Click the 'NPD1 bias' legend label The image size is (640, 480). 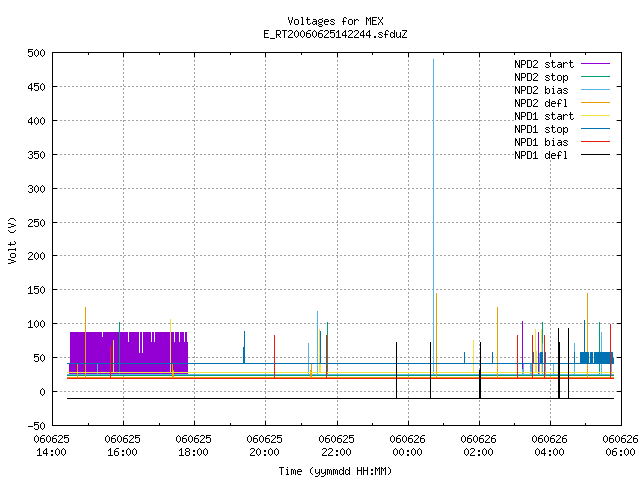541,142
